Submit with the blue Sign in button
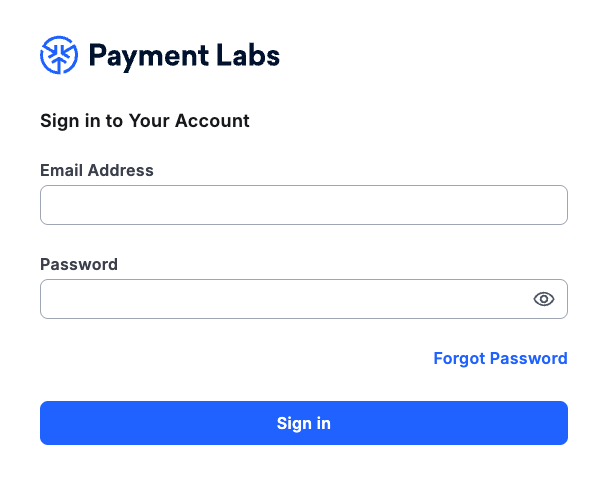 304,423
